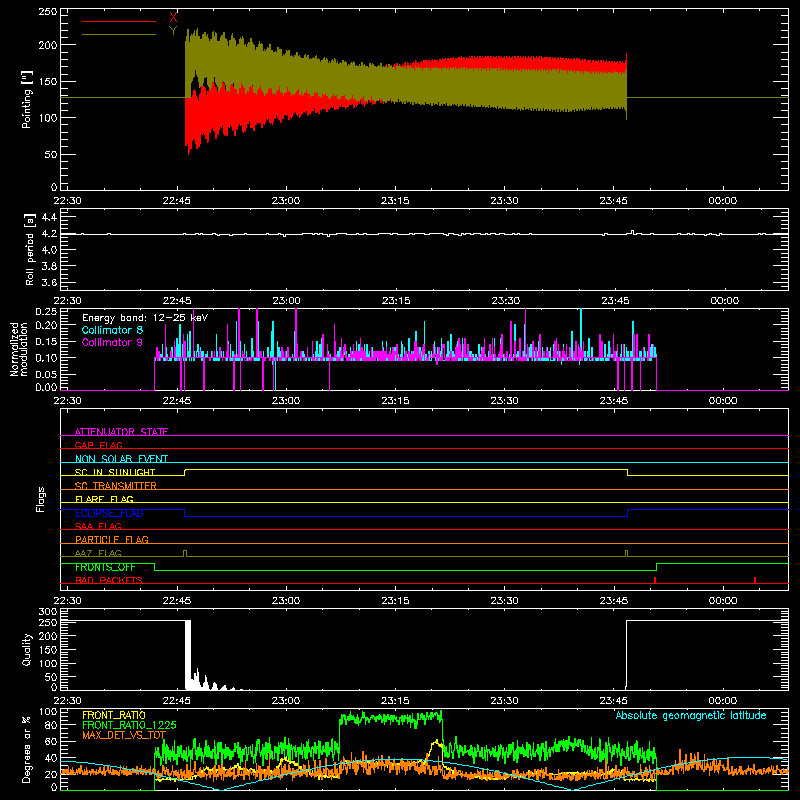Screen dimensions: 800x800
Task: Click the "00:00" tick under the Roll period plot
Action: pos(724,301)
